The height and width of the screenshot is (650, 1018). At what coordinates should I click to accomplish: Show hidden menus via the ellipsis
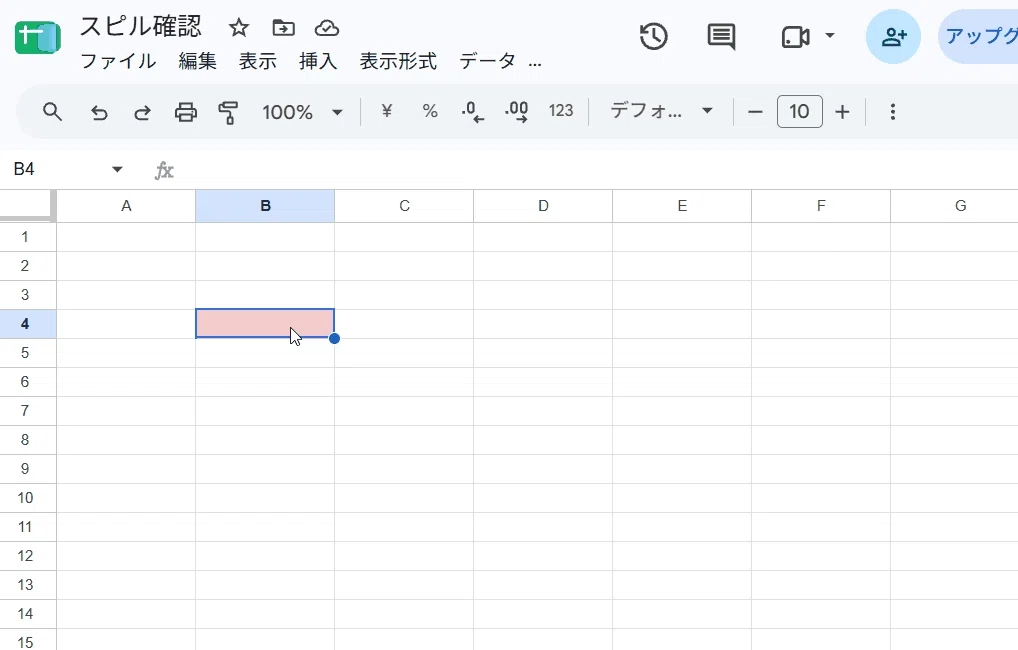(x=535, y=63)
